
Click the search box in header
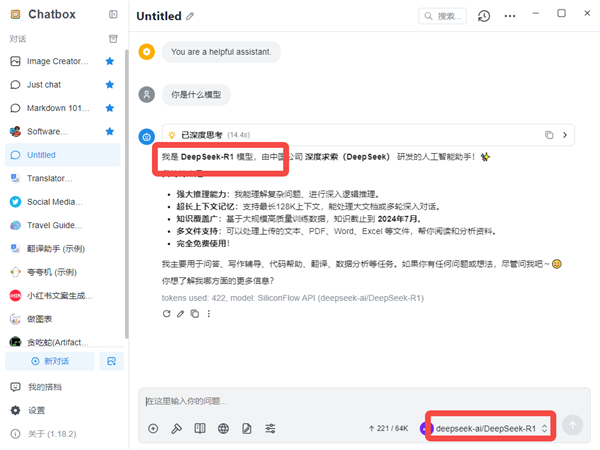(442, 16)
